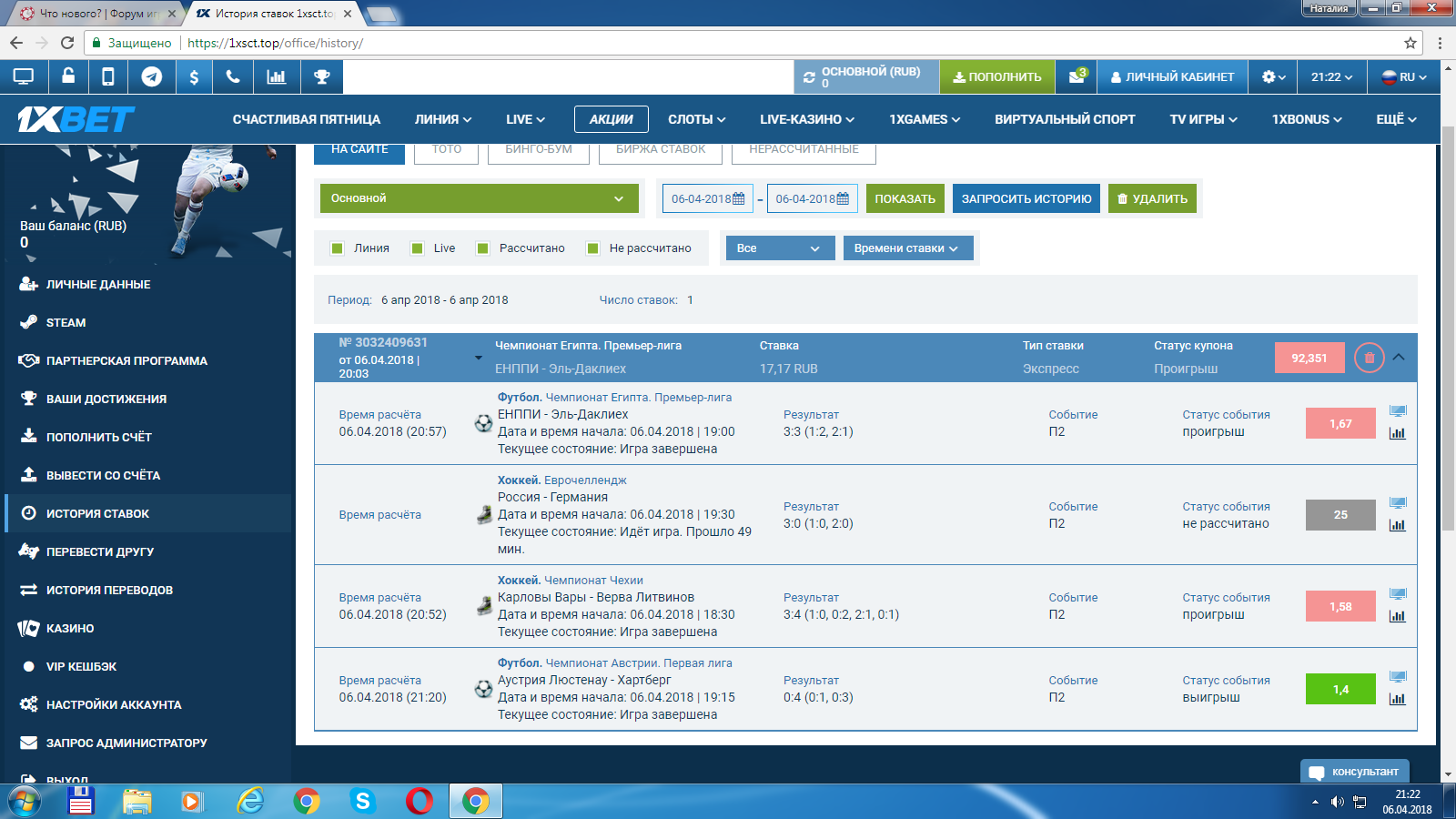The height and width of the screenshot is (819, 1456).
Task: Click the start date input field
Action: 707,198
